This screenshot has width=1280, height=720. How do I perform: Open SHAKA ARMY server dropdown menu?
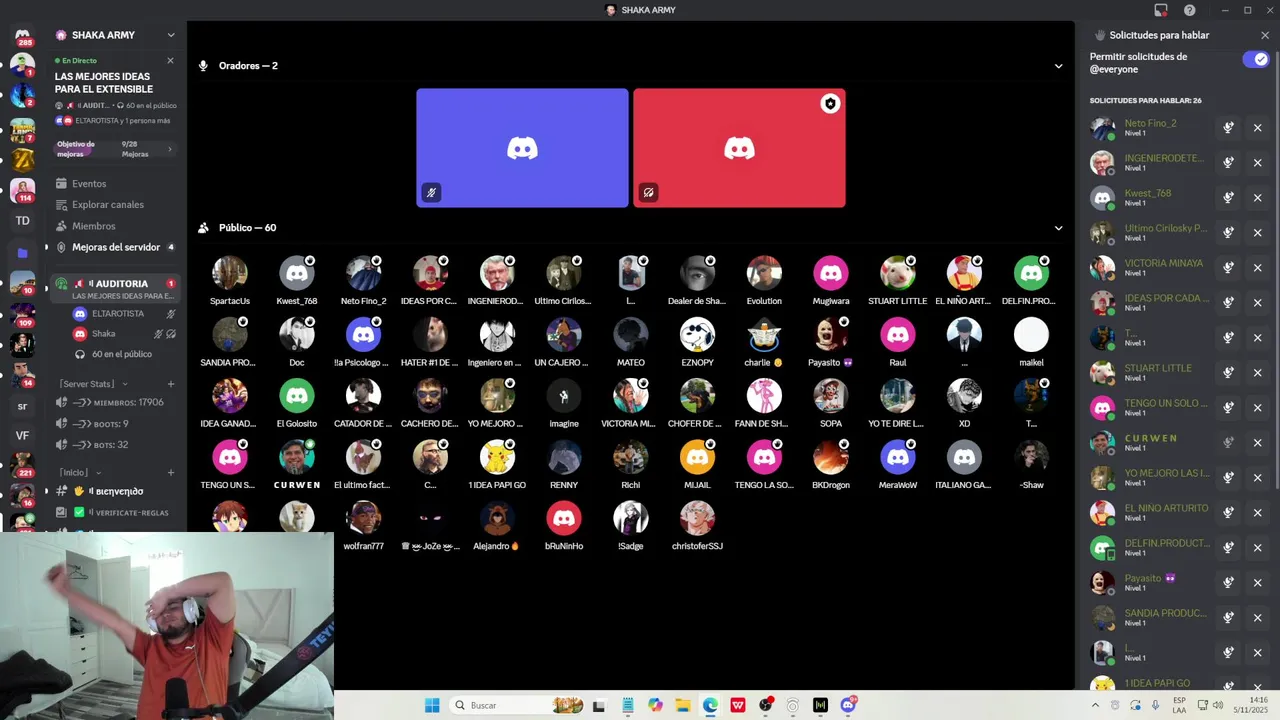[x=171, y=35]
